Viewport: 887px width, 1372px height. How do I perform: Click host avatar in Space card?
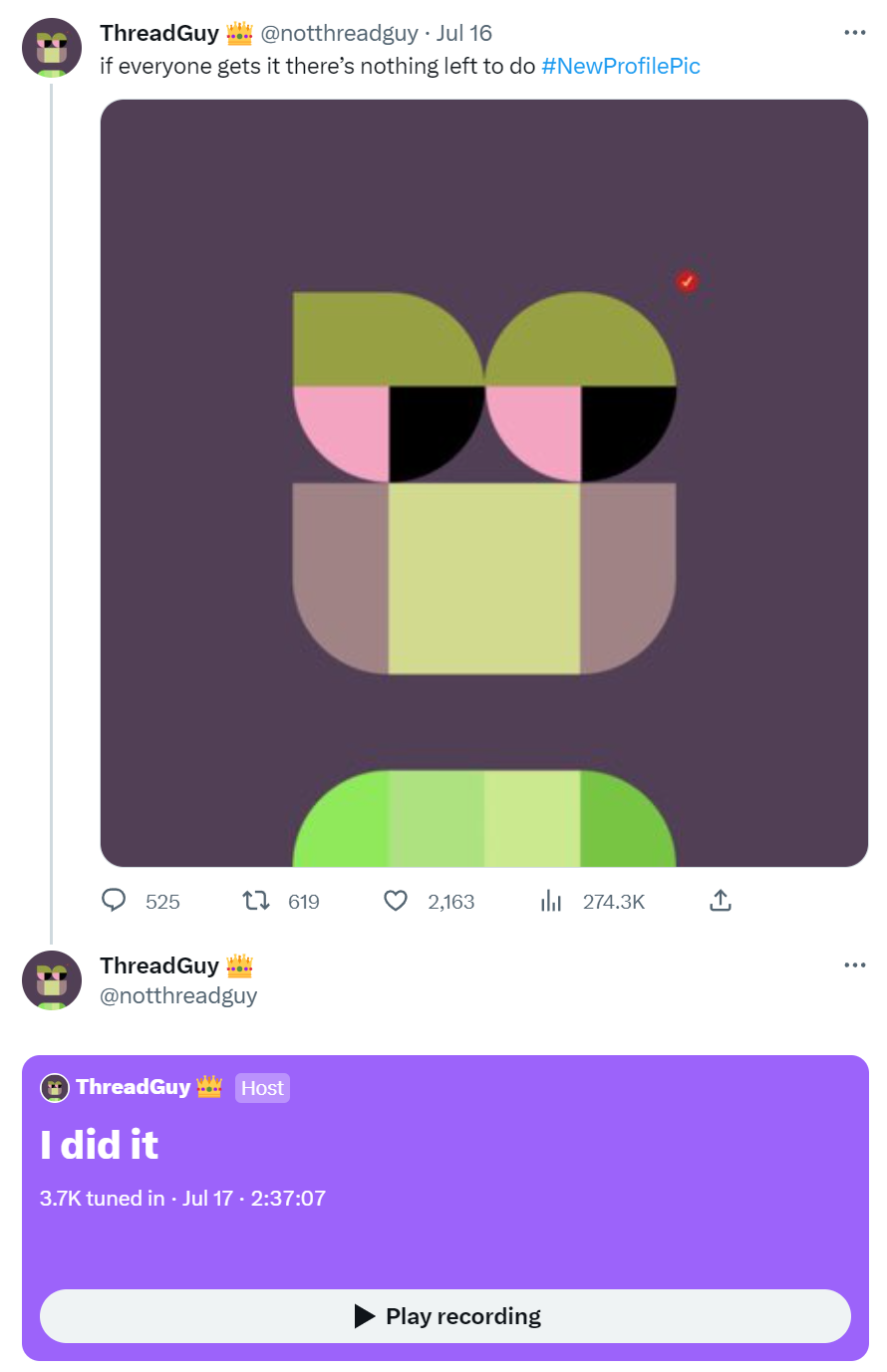[55, 1087]
